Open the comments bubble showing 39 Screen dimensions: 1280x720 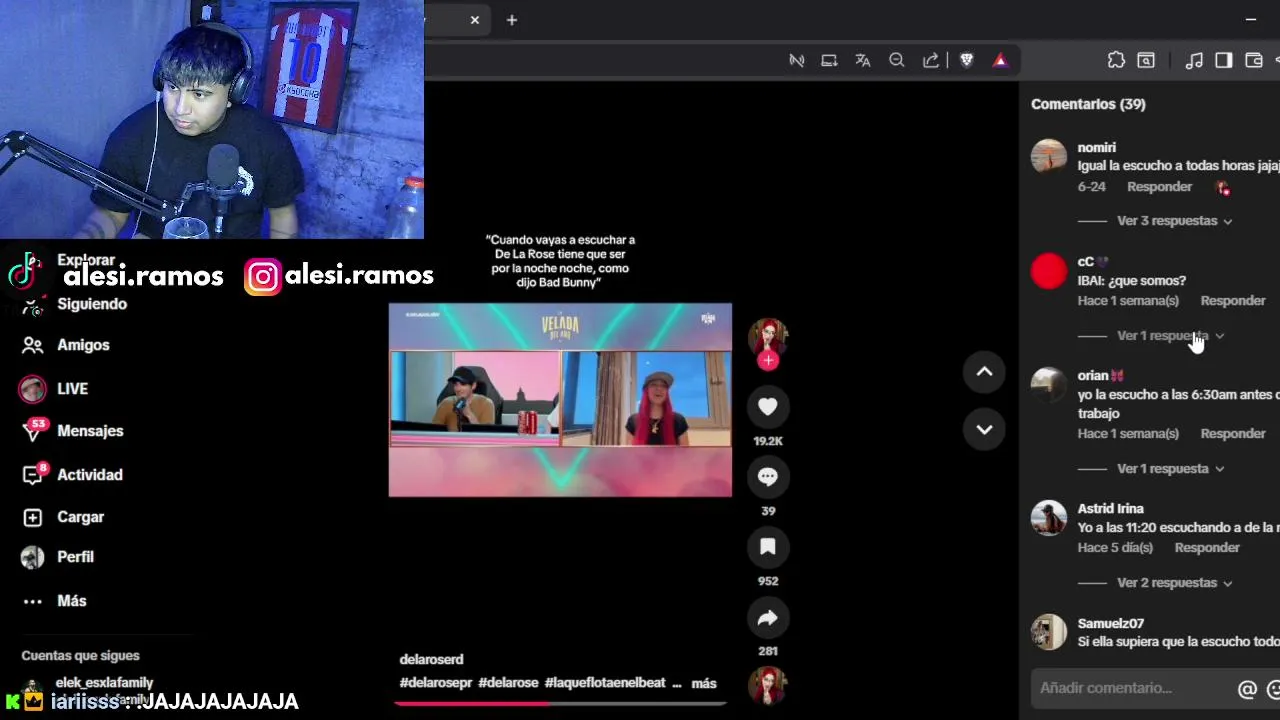[x=768, y=477]
